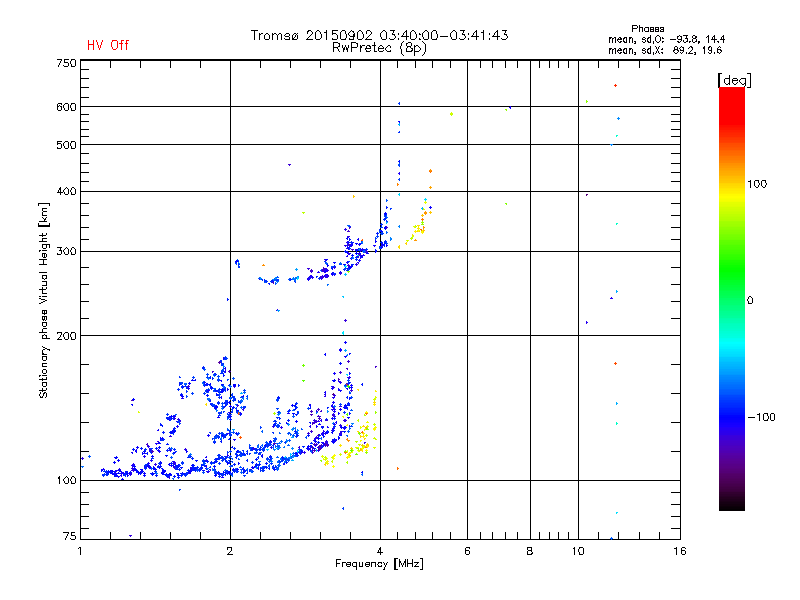Click the '0' colorbar tick label
This screenshot has width=800, height=600.
tap(750, 301)
